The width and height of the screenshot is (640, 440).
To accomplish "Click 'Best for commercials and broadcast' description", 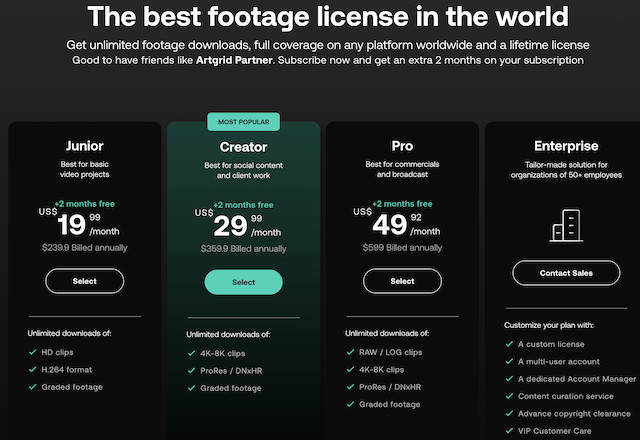I will [x=402, y=169].
